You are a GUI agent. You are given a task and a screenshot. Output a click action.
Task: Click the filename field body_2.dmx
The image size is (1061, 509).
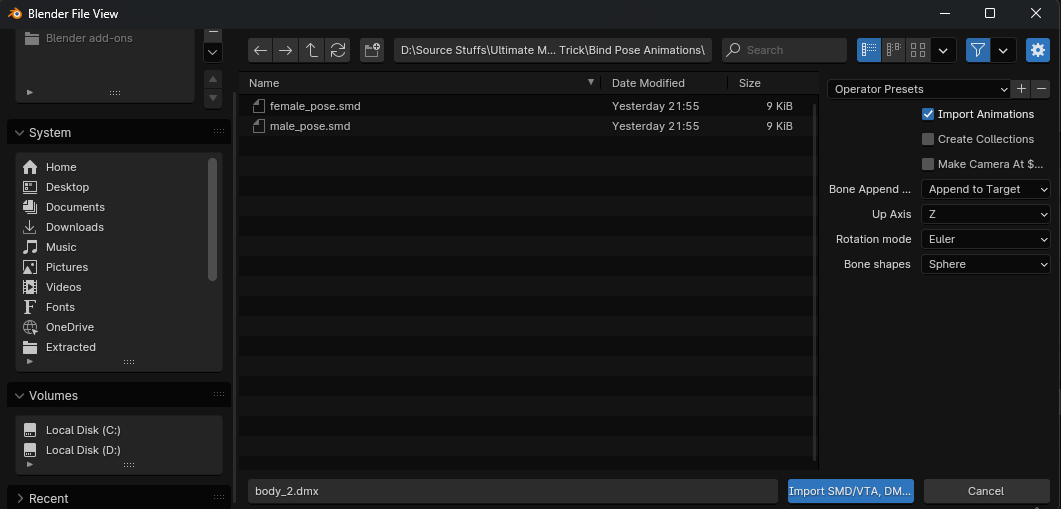coord(513,491)
